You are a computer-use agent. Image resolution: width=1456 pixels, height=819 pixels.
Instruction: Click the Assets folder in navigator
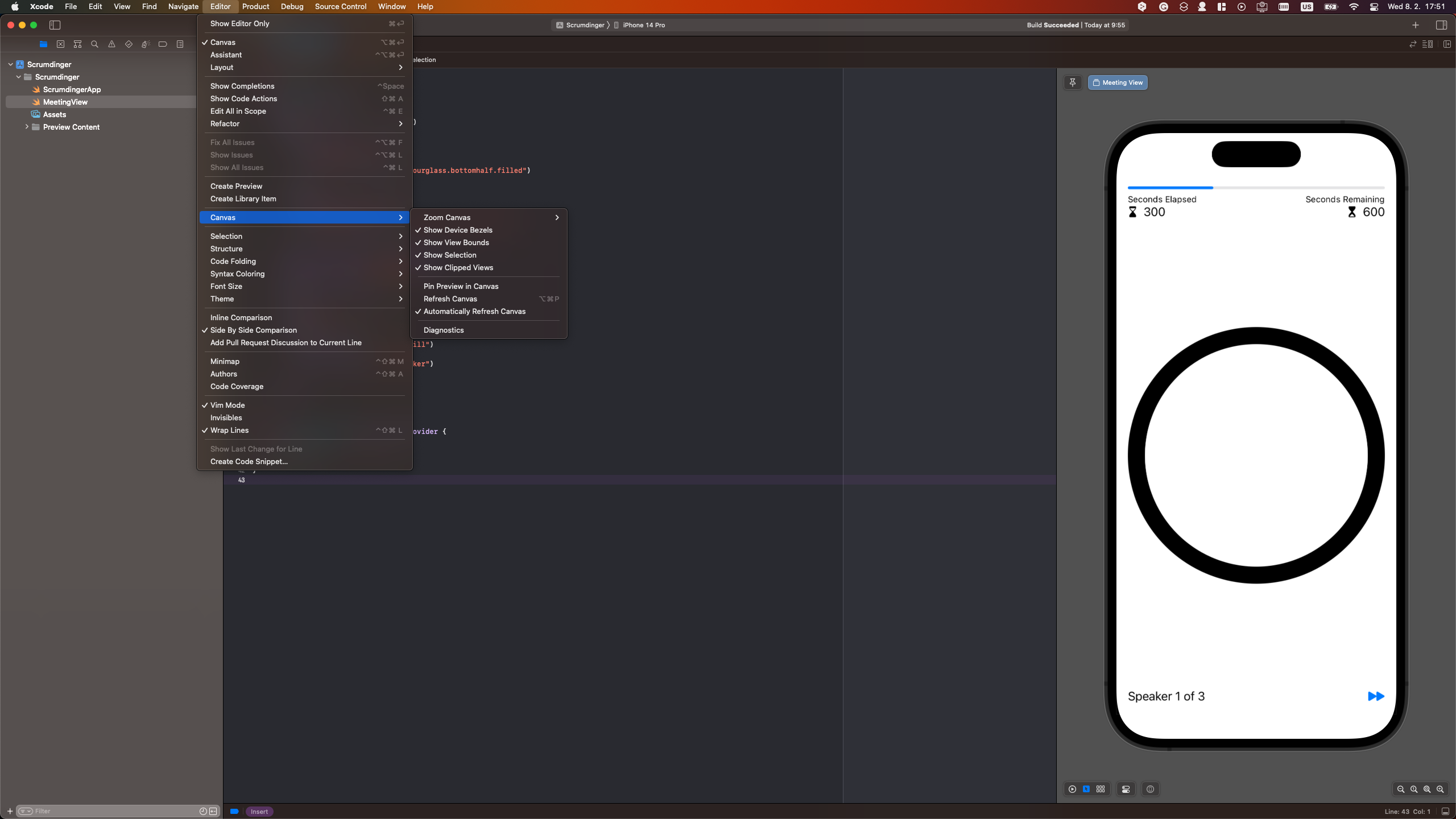(x=54, y=114)
